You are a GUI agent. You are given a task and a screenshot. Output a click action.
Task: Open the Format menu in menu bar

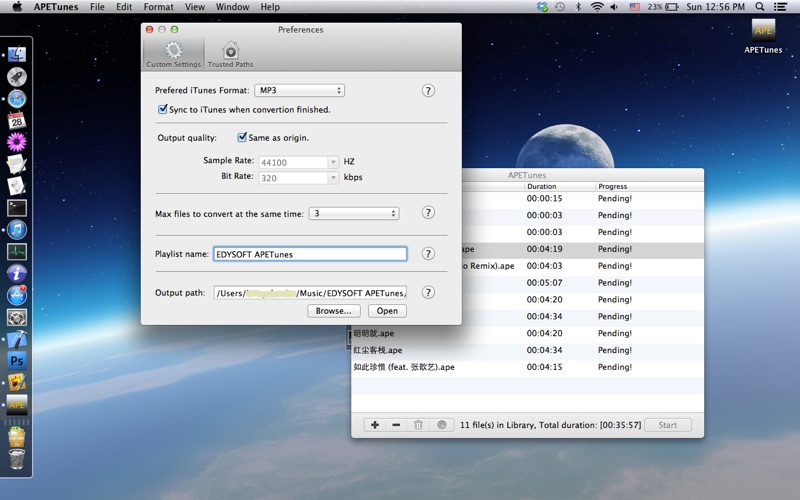[x=158, y=7]
